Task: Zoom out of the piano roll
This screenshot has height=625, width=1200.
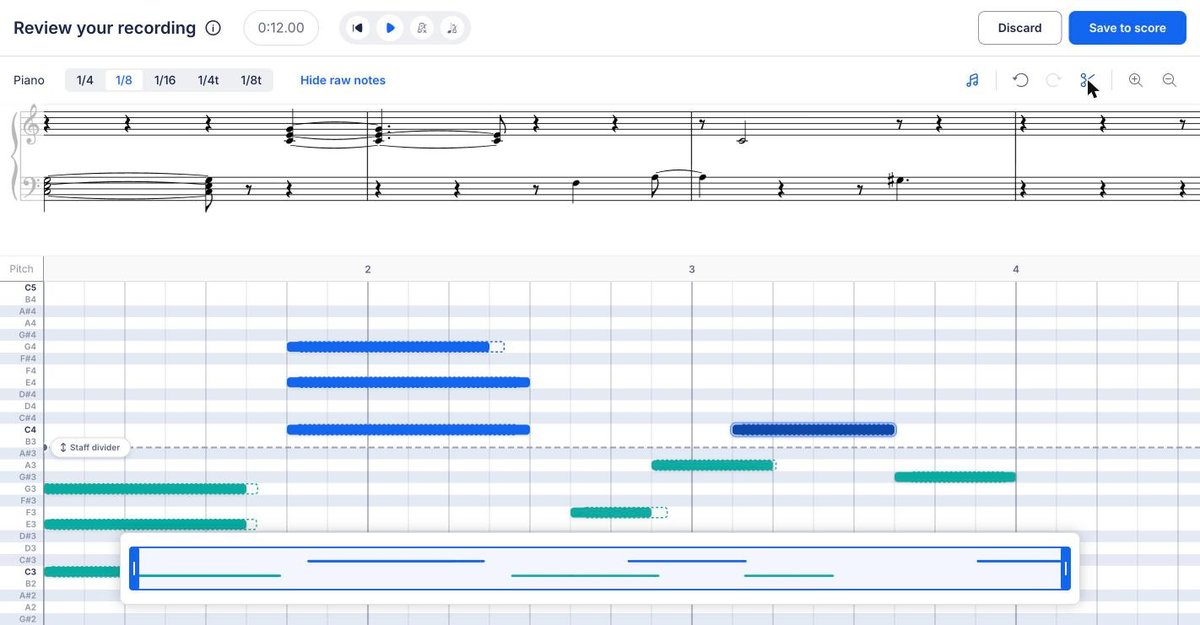Action: click(x=1169, y=80)
